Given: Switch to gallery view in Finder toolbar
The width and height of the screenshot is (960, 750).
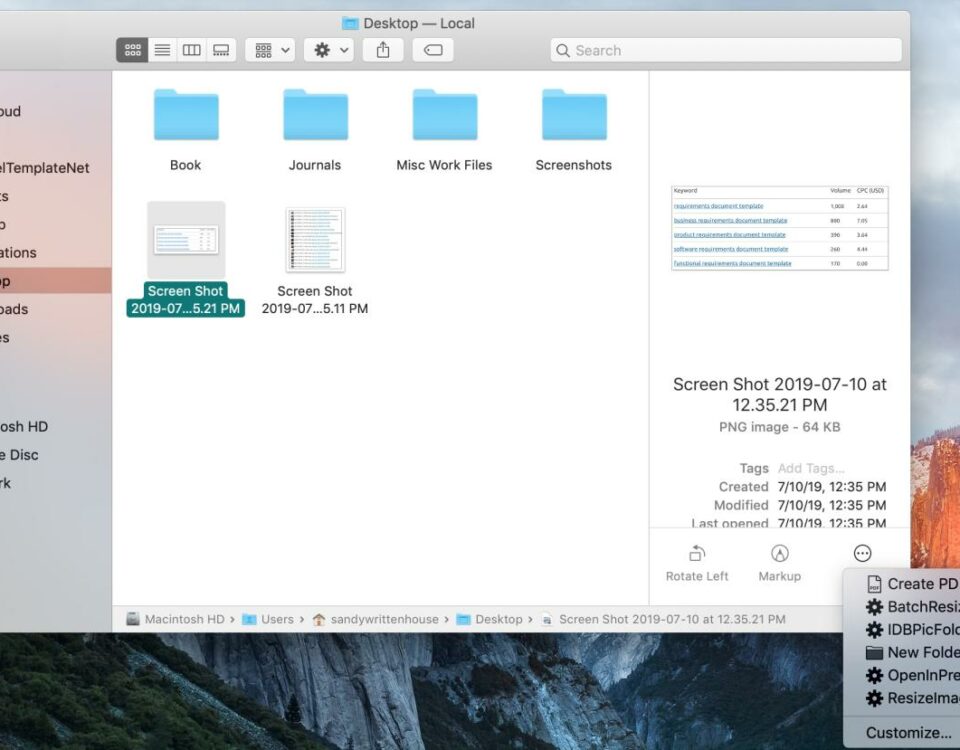Looking at the screenshot, I should tap(221, 50).
